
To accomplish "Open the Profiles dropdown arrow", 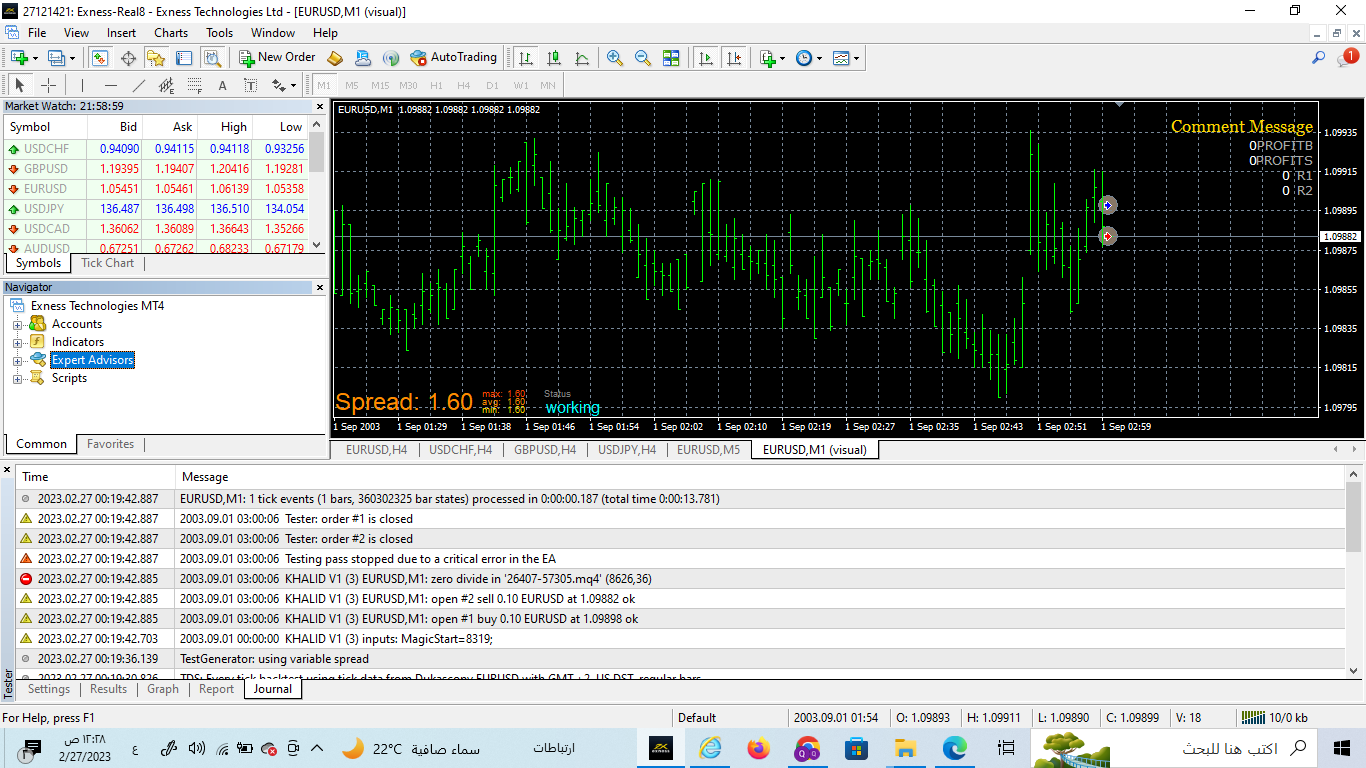I will [73, 58].
